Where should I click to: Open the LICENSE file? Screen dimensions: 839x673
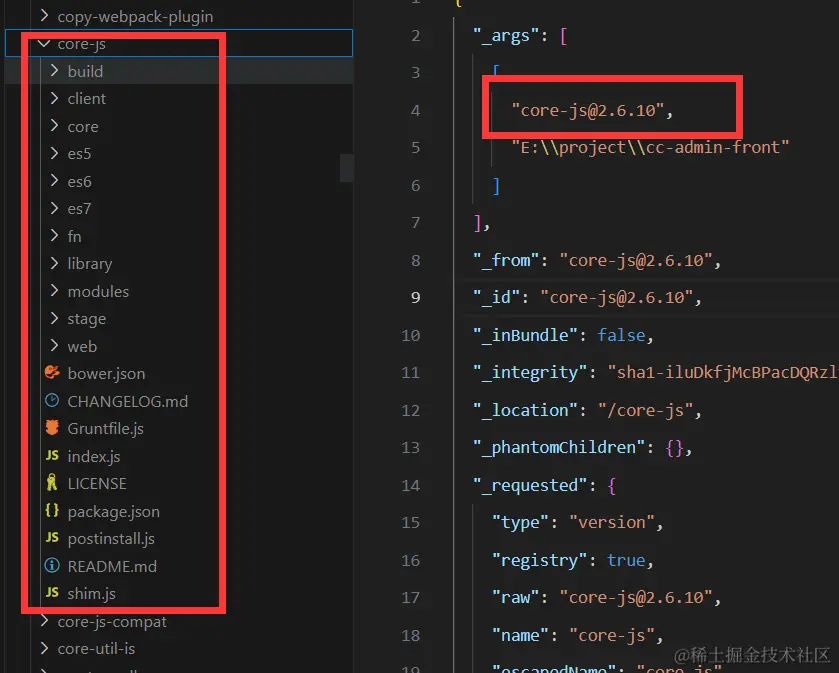point(97,484)
